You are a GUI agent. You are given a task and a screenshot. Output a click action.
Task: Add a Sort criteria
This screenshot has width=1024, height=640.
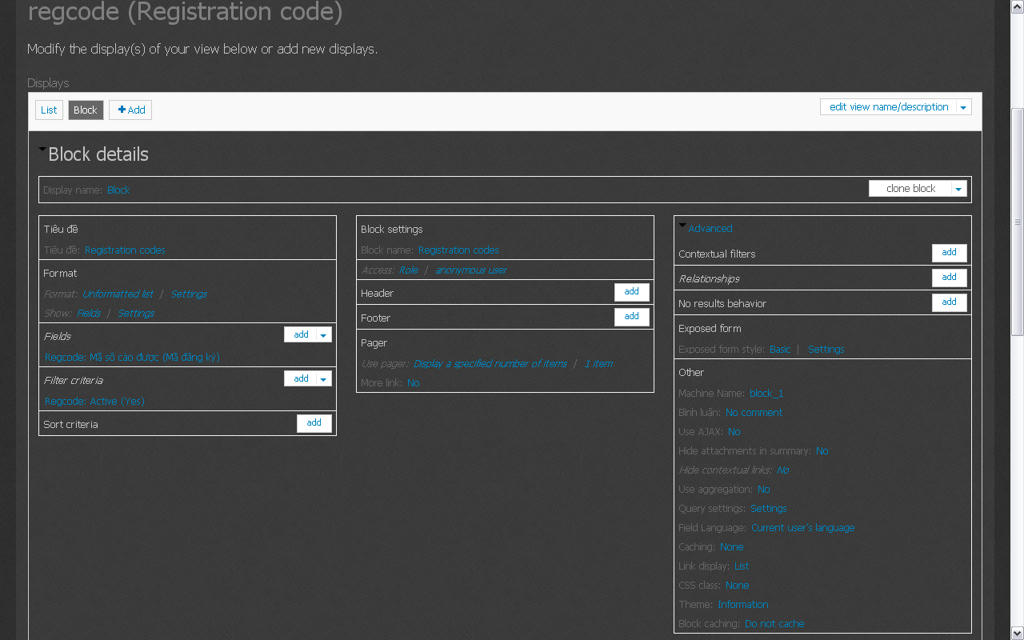click(x=314, y=423)
